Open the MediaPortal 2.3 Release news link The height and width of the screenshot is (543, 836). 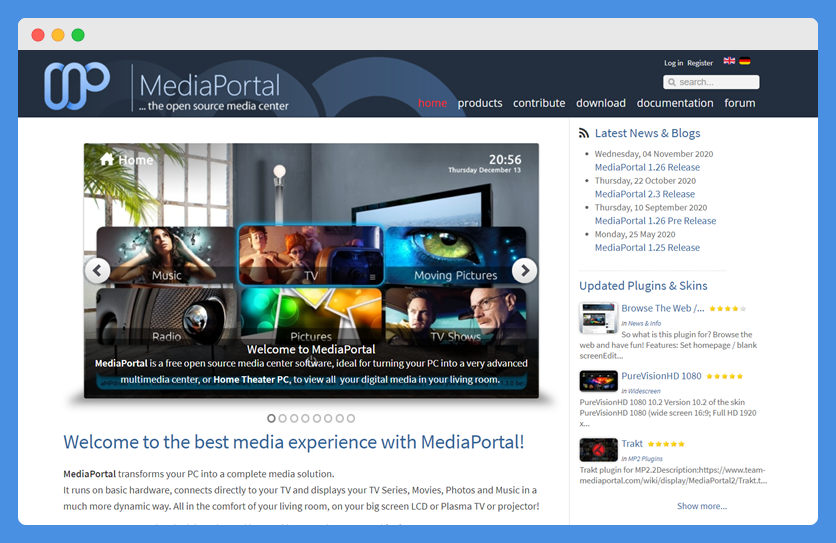(644, 194)
